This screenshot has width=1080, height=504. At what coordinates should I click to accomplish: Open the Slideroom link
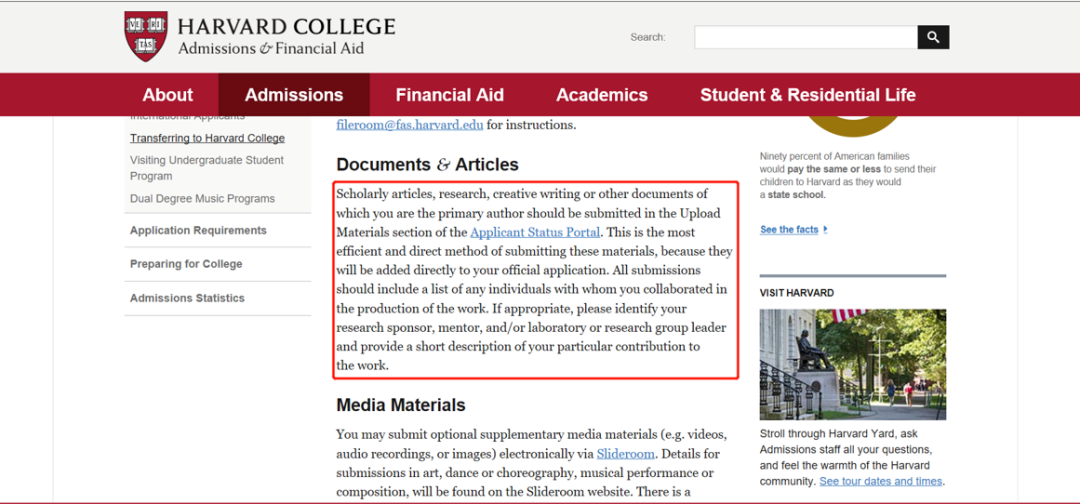tap(626, 454)
